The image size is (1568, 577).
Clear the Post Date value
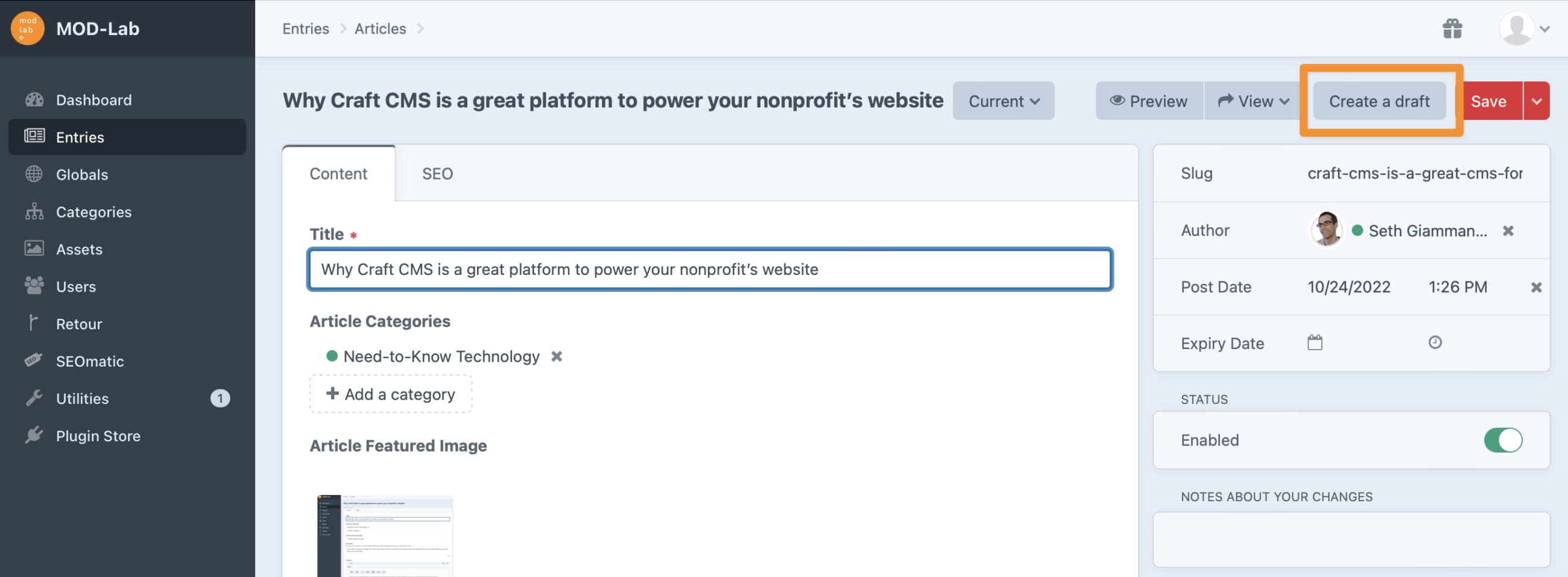pos(1536,287)
